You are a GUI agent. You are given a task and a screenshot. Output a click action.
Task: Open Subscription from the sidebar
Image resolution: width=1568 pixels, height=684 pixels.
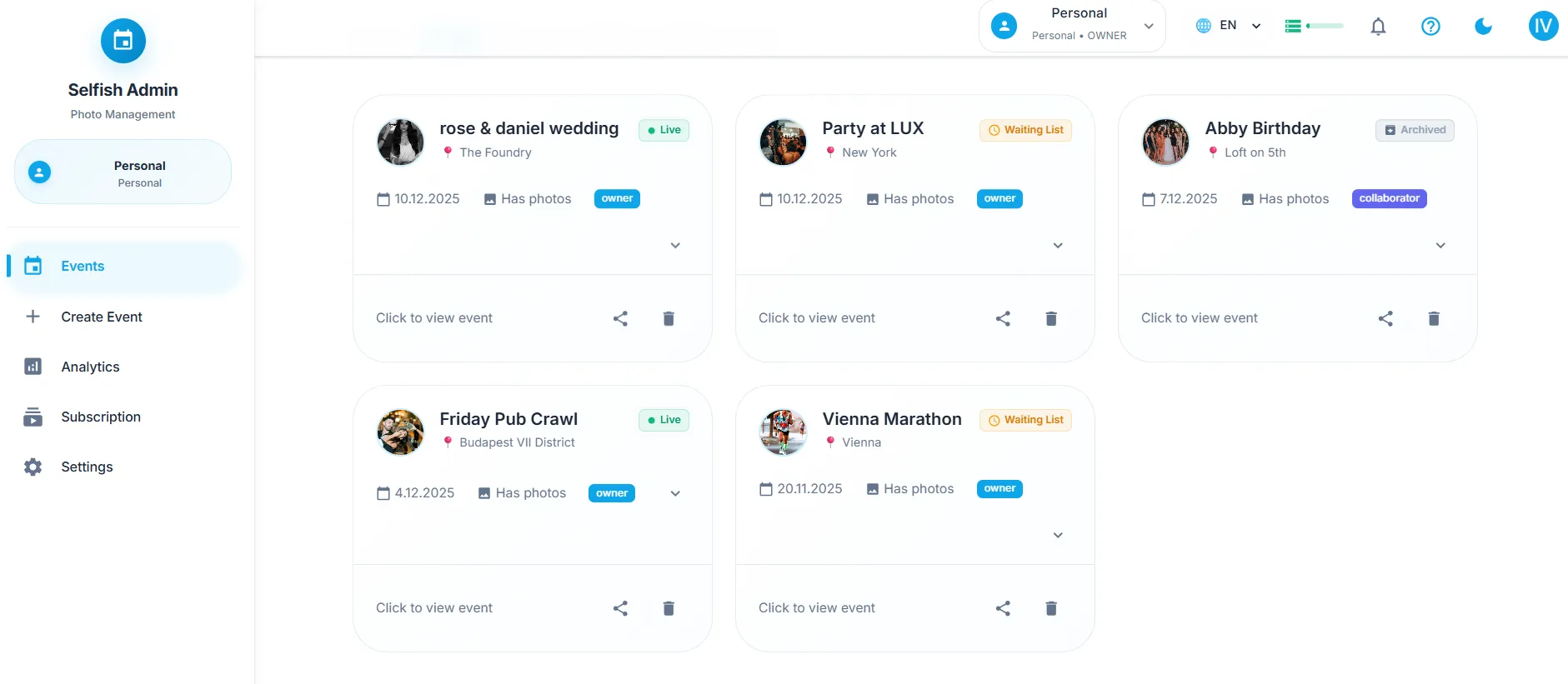pos(100,417)
